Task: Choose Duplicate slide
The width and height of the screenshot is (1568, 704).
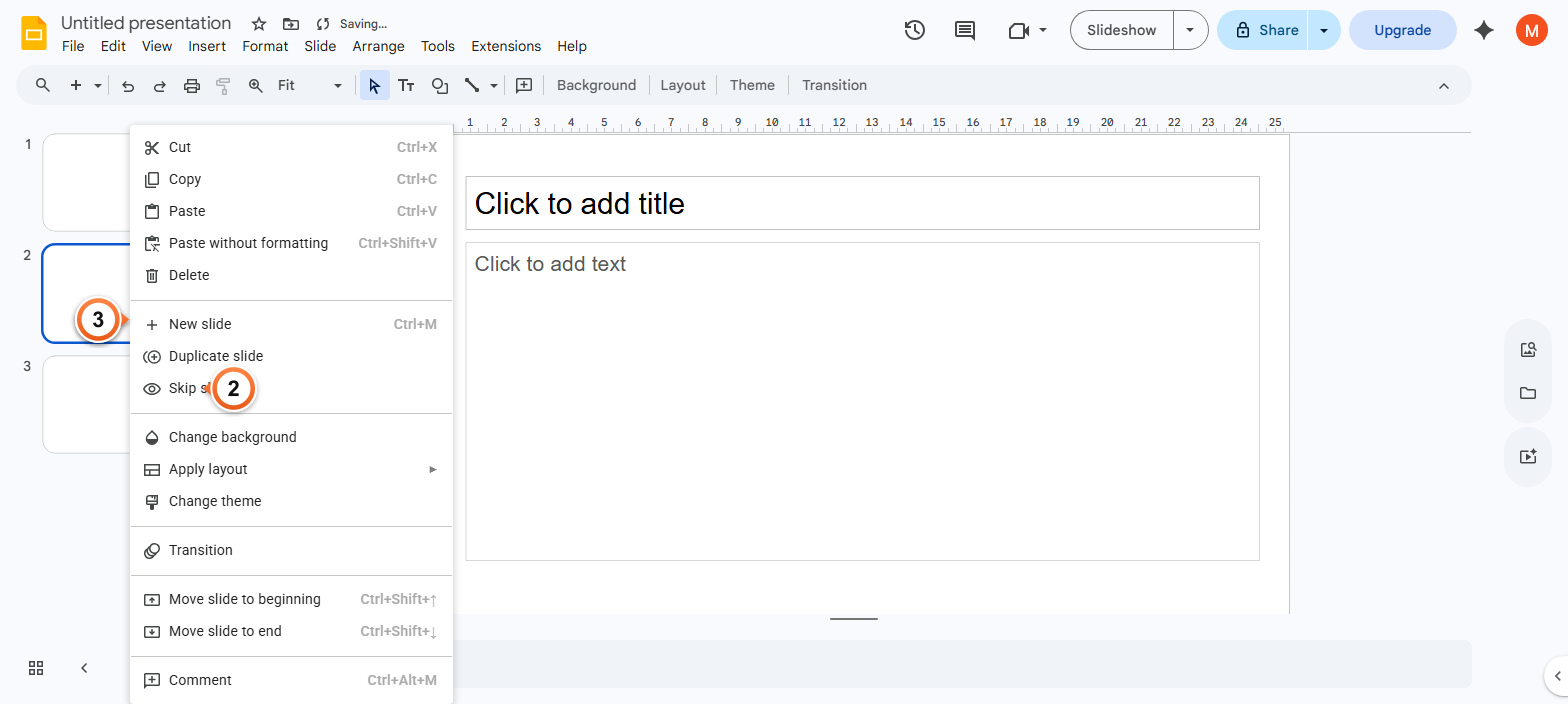Action: [292, 356]
